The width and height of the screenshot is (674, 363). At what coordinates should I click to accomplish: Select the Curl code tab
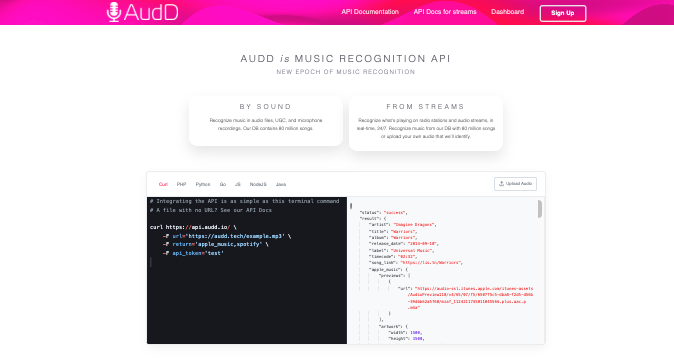pyautogui.click(x=163, y=184)
